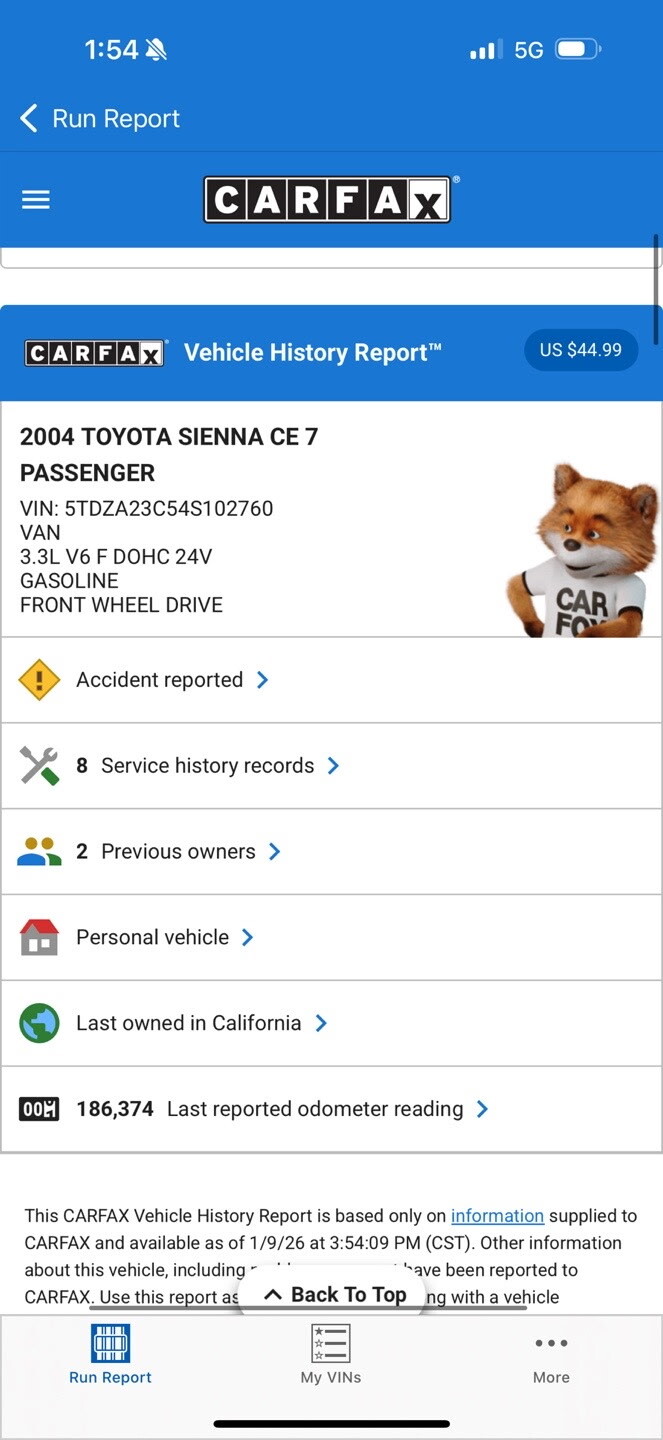663x1440 pixels.
Task: Tap the CARFAX logo in header
Action: (x=327, y=200)
